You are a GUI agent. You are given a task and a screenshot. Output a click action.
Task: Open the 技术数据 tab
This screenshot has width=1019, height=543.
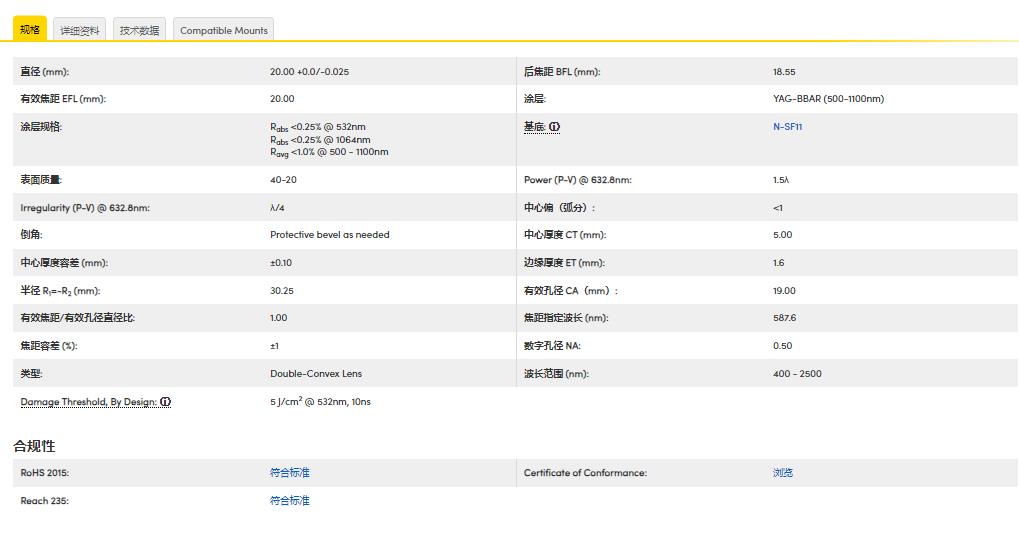pyautogui.click(x=139, y=30)
